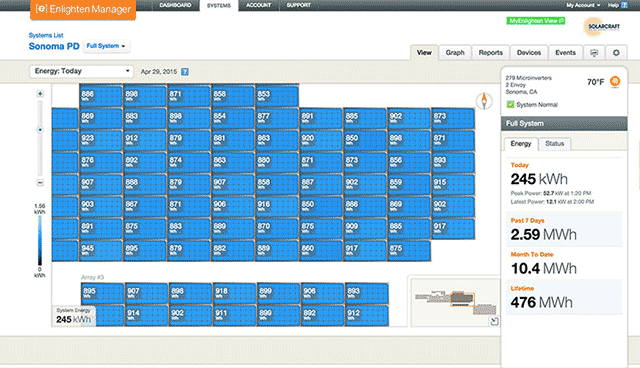This screenshot has height=368, width=640.
Task: Select the solar panel showing 916 Wh
Action: 277,206
